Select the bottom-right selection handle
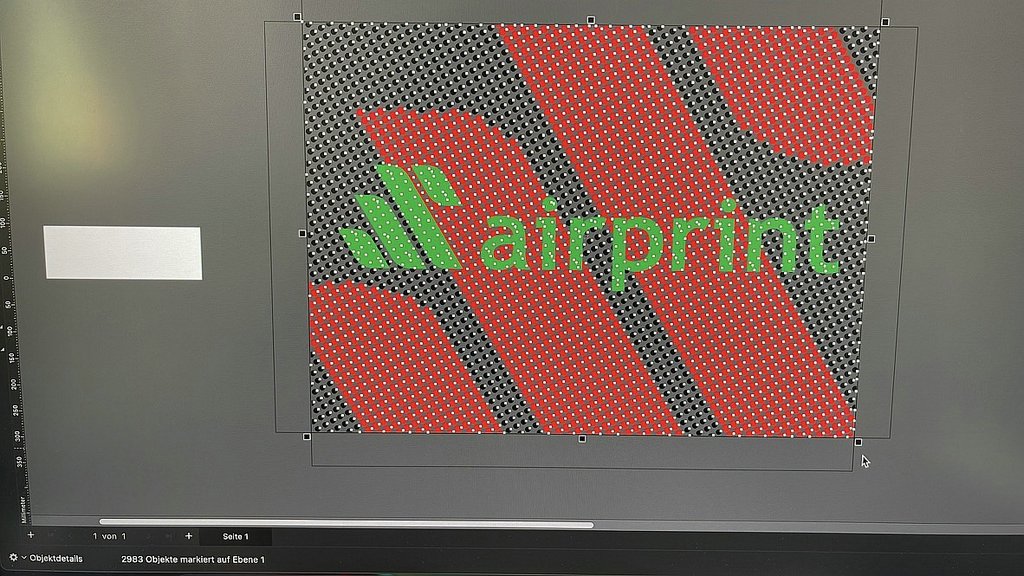Image resolution: width=1024 pixels, height=576 pixels. pyautogui.click(x=858, y=441)
